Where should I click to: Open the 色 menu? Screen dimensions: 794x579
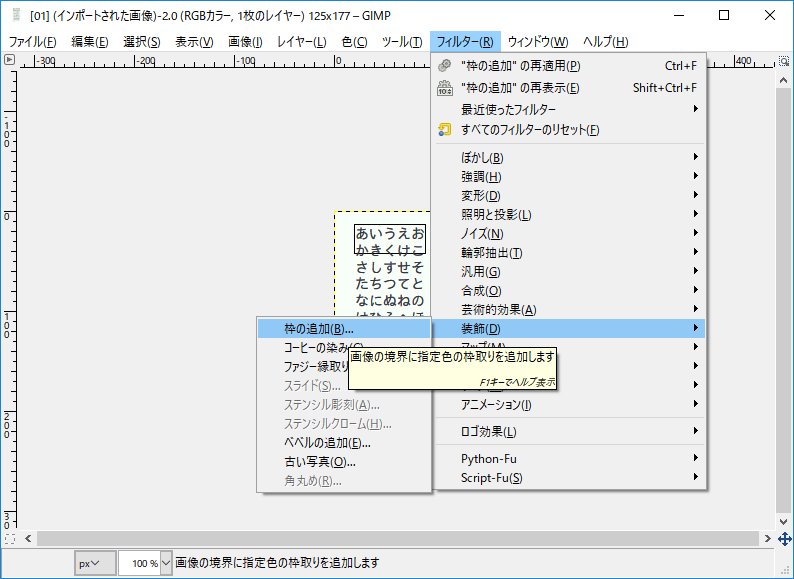[354, 42]
